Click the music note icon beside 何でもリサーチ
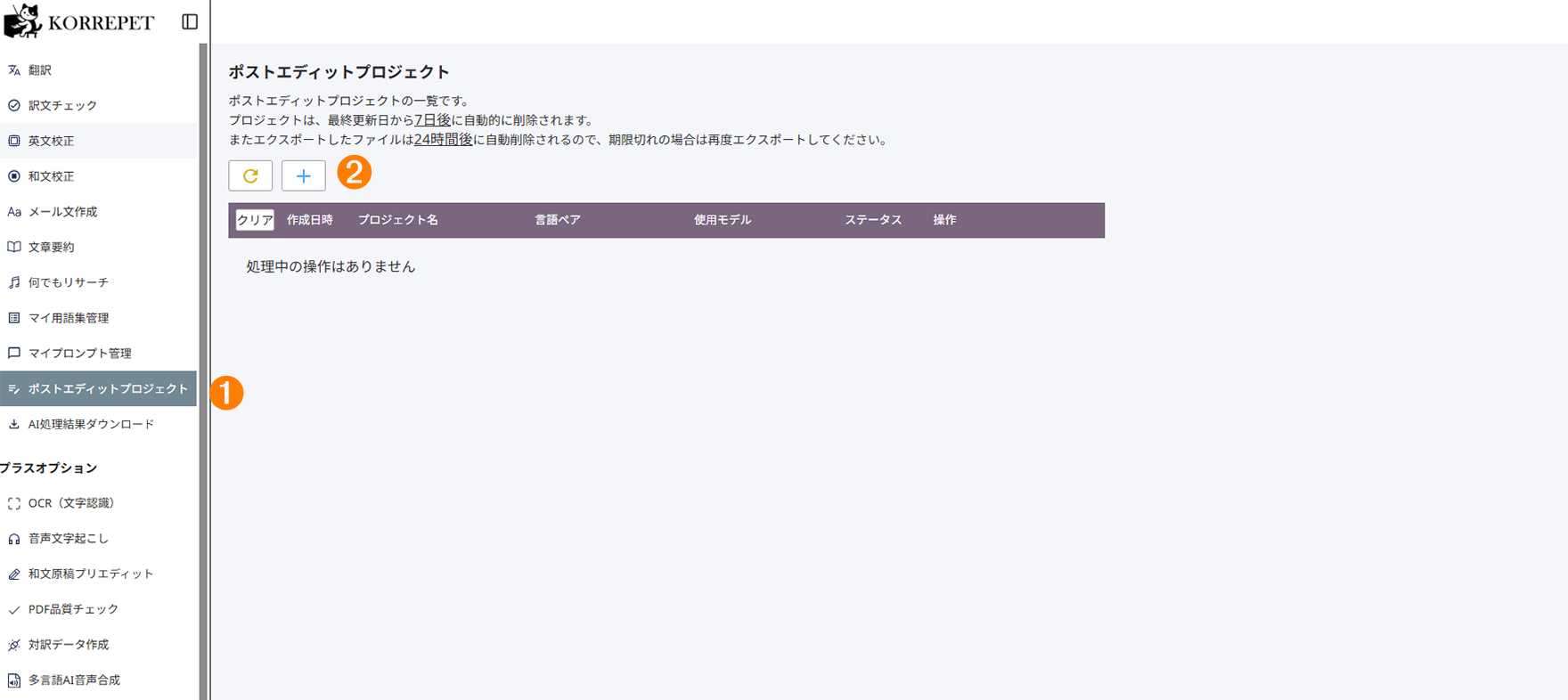The image size is (1568, 700). 14,282
